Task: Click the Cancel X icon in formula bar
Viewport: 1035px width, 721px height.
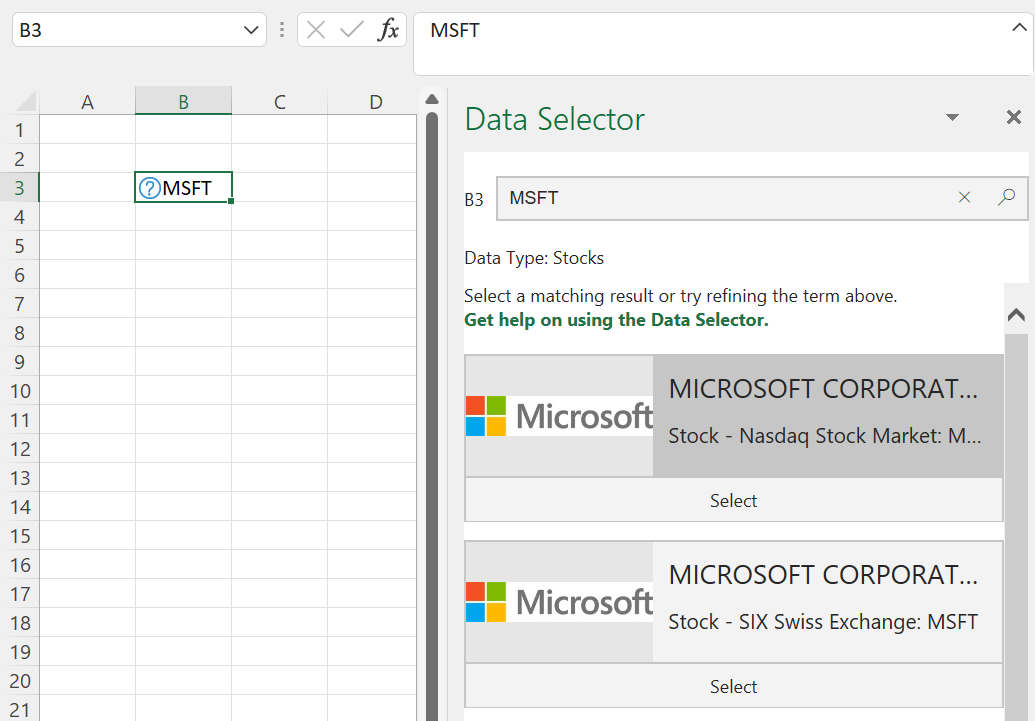Action: click(x=316, y=30)
